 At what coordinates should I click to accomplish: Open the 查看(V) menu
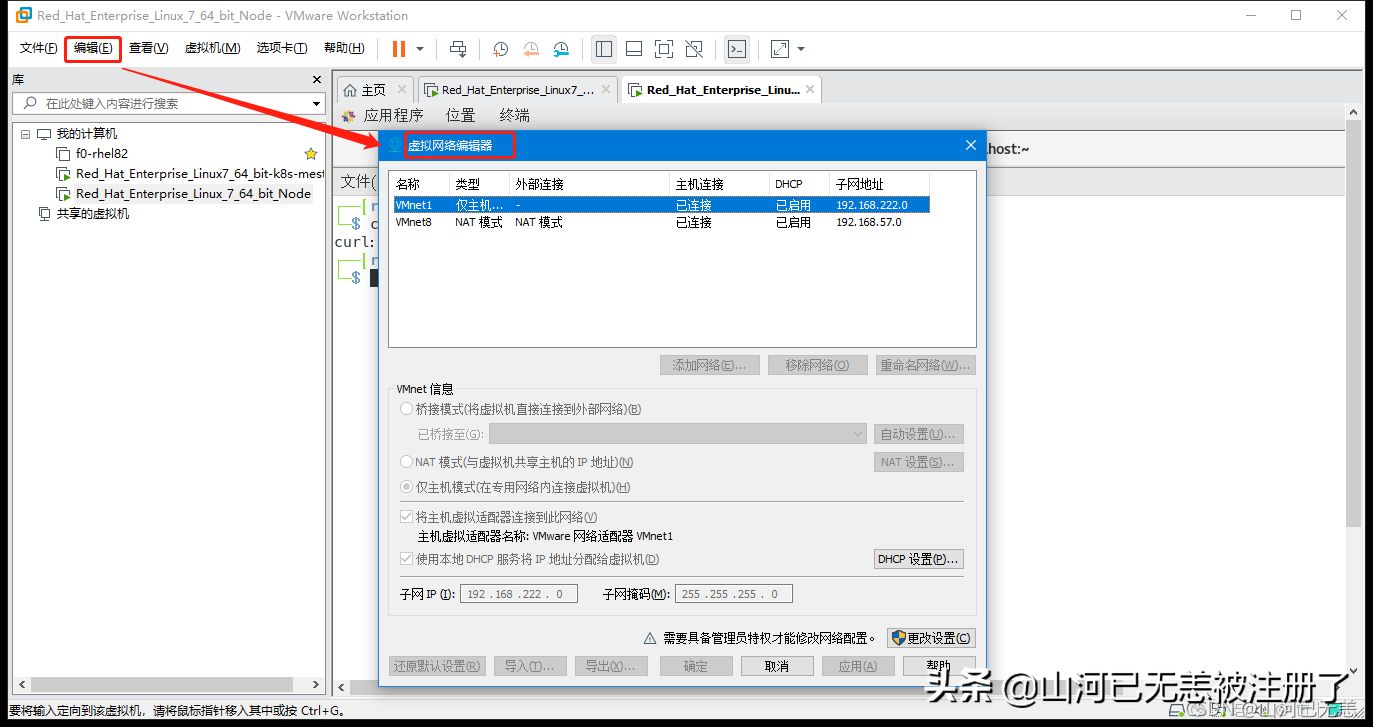tap(148, 48)
